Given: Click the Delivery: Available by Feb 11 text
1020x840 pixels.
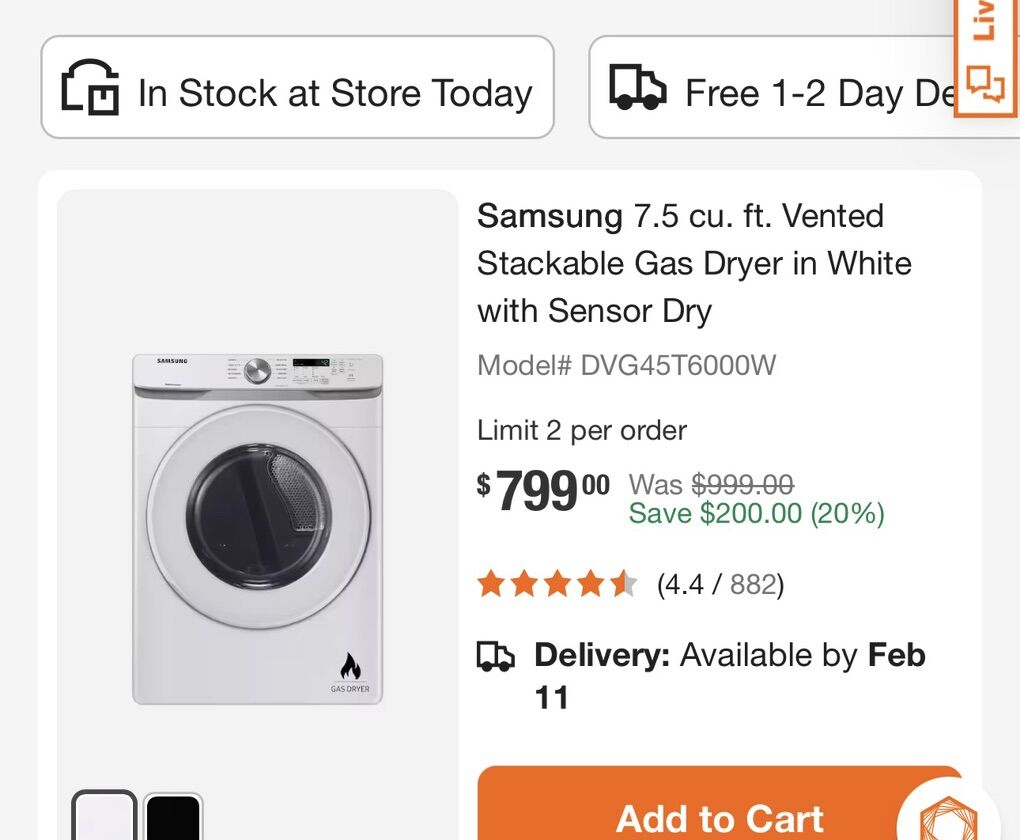Looking at the screenshot, I should pos(730,676).
